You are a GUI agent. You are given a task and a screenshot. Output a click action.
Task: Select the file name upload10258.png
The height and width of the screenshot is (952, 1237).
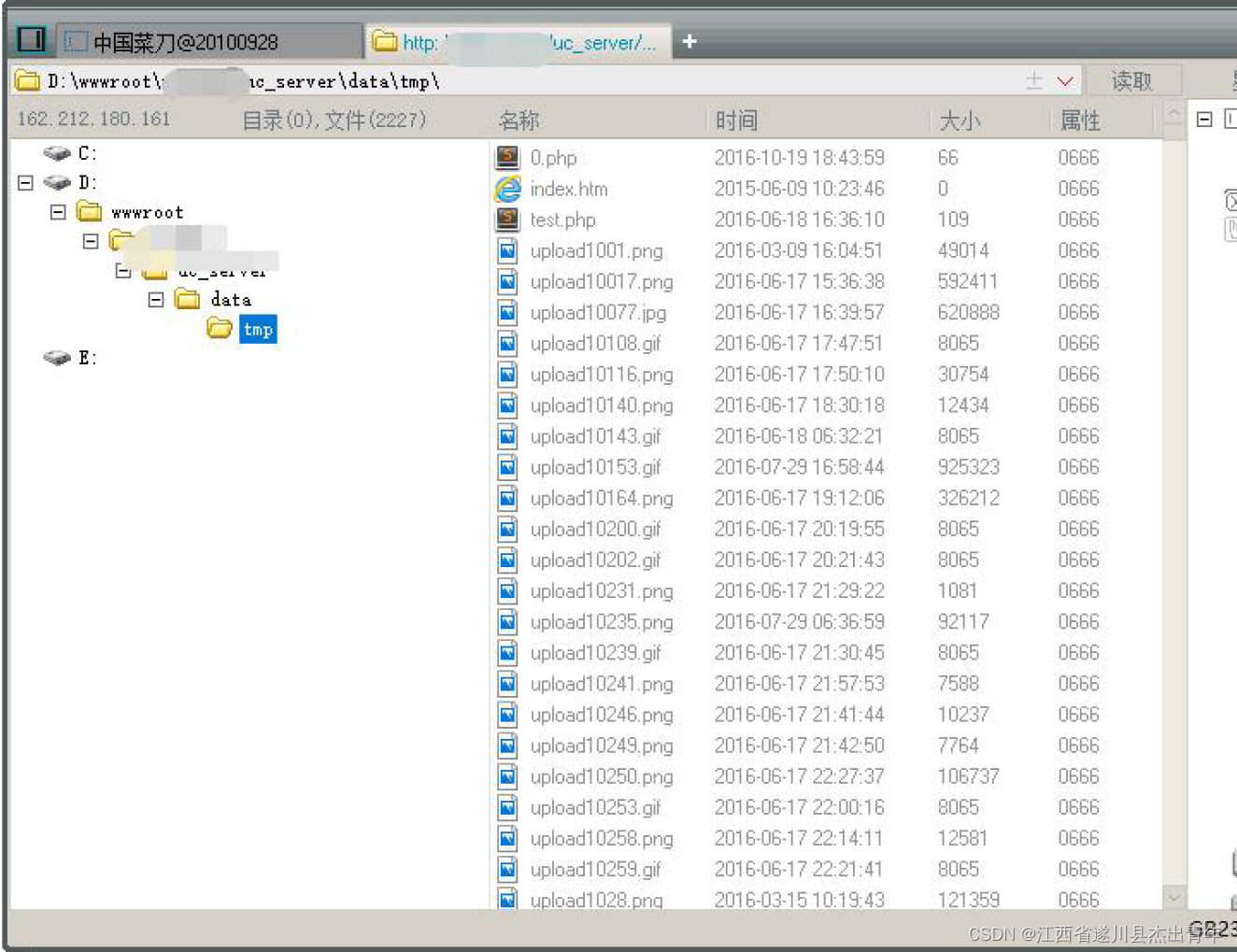602,839
